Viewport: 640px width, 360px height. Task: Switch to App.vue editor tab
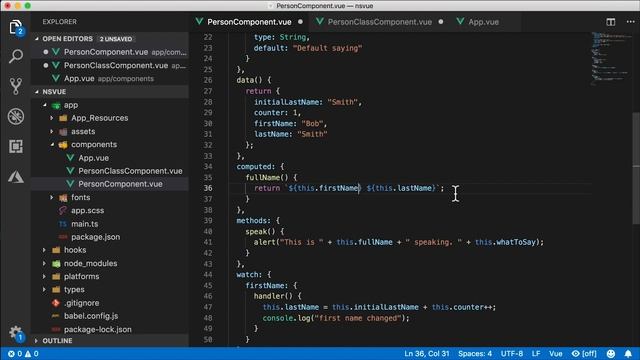click(483, 22)
